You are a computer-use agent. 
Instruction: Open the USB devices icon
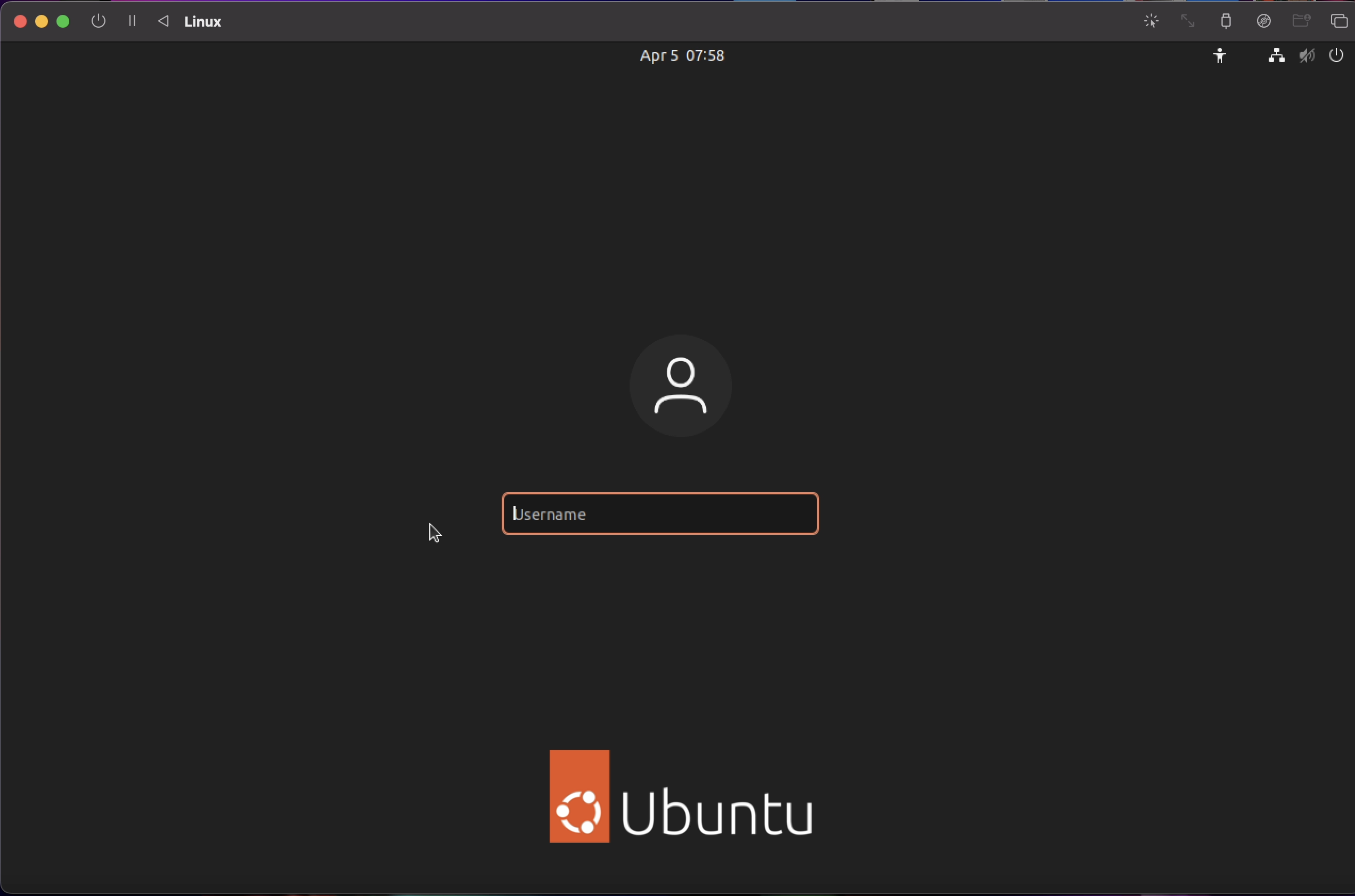pyautogui.click(x=1226, y=21)
